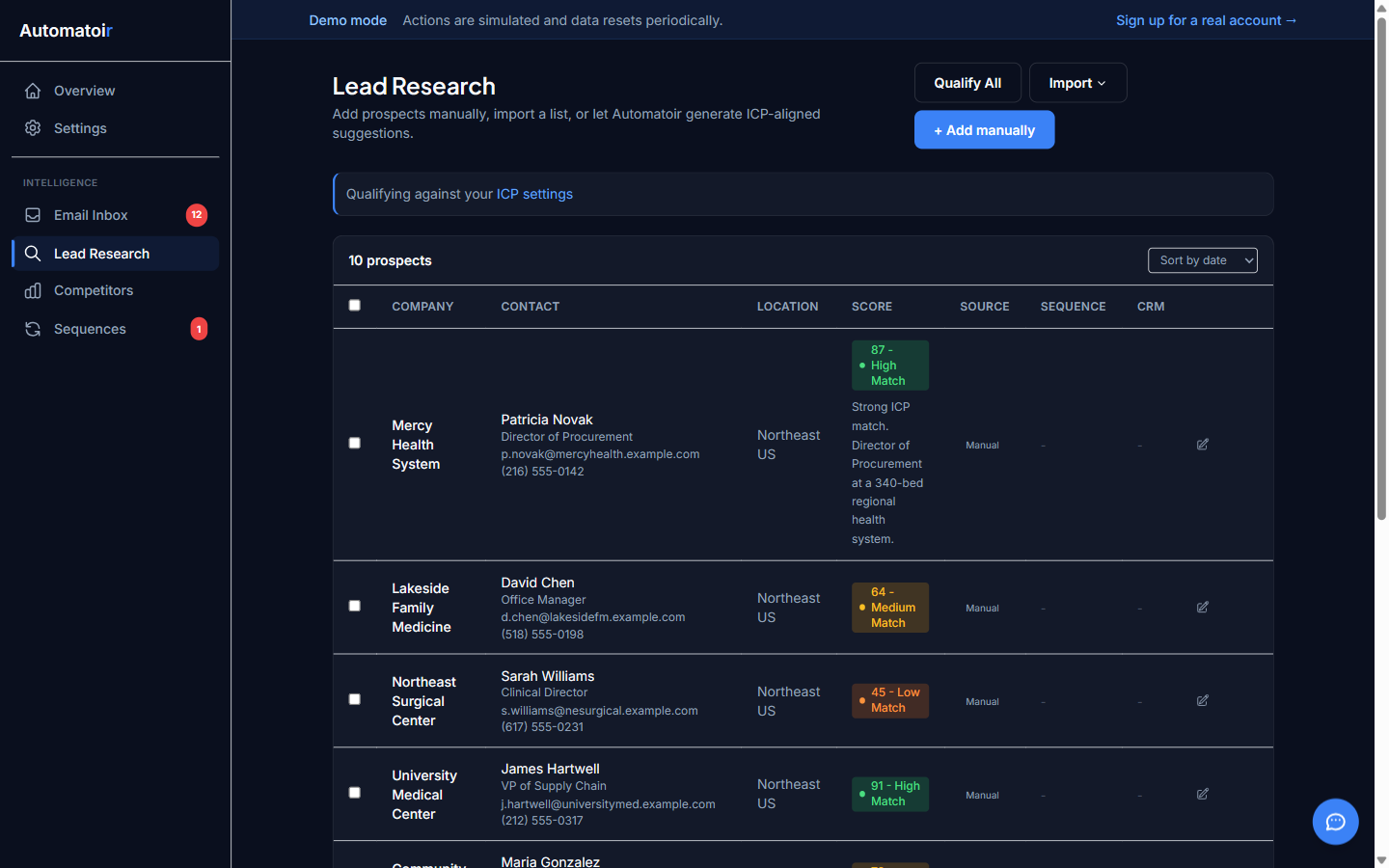Open the Sequences section
This screenshot has height=868, width=1389.
[115, 329]
